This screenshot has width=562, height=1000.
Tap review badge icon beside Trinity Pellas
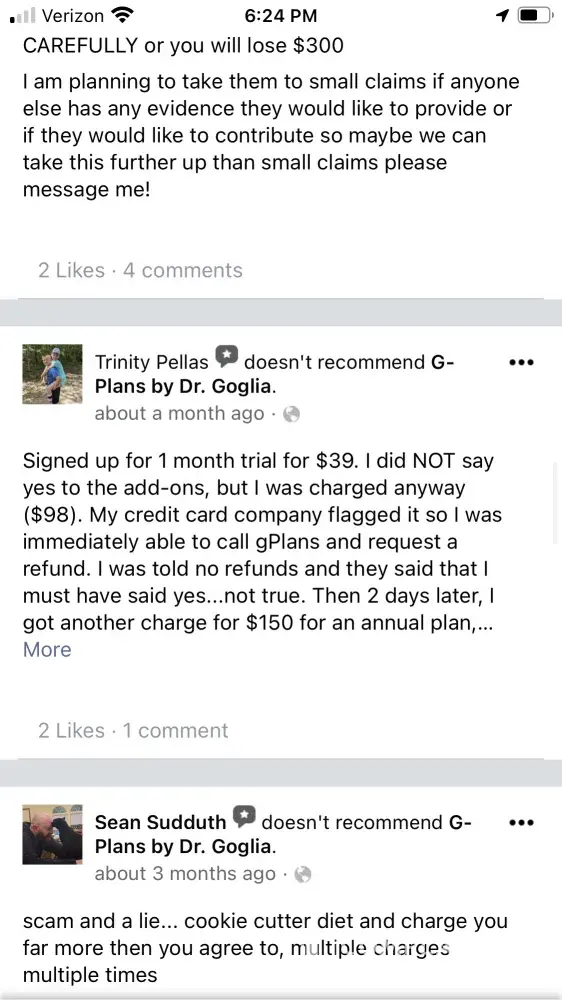pyautogui.click(x=226, y=357)
